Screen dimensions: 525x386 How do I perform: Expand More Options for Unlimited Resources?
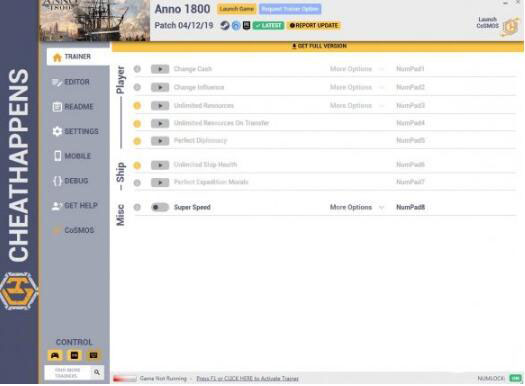tap(357, 106)
